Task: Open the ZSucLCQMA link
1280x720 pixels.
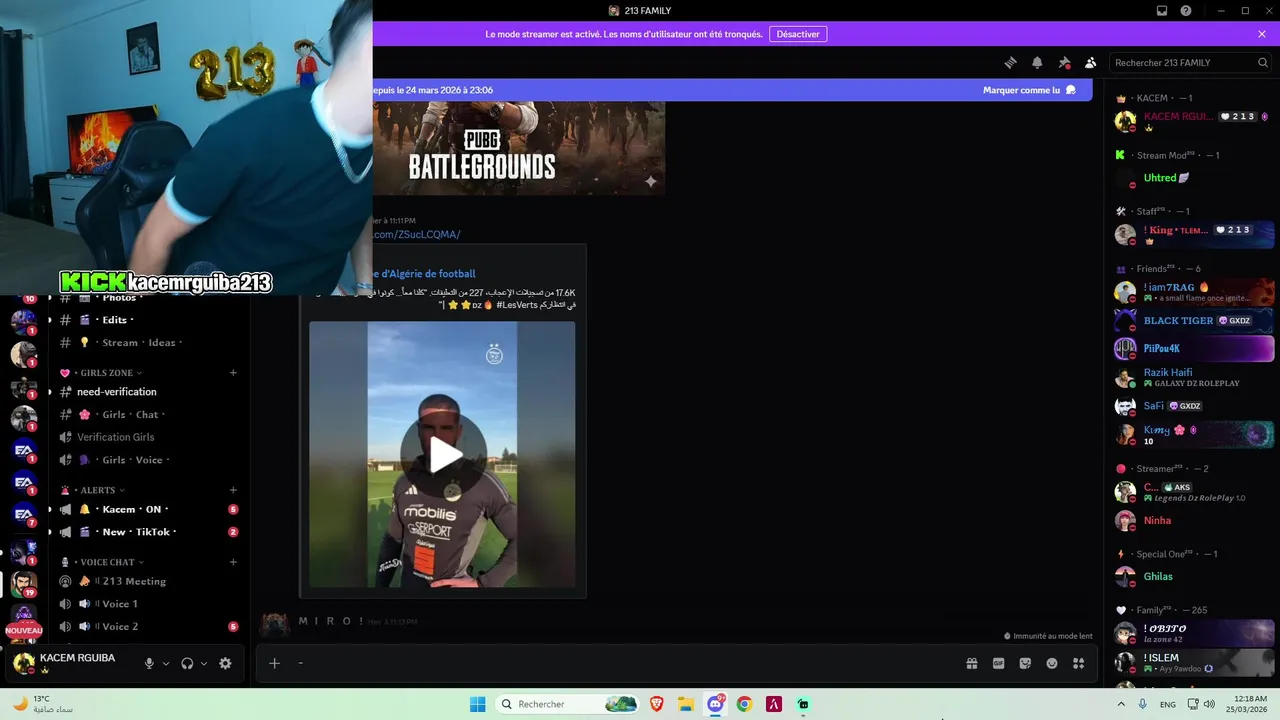Action: [417, 234]
